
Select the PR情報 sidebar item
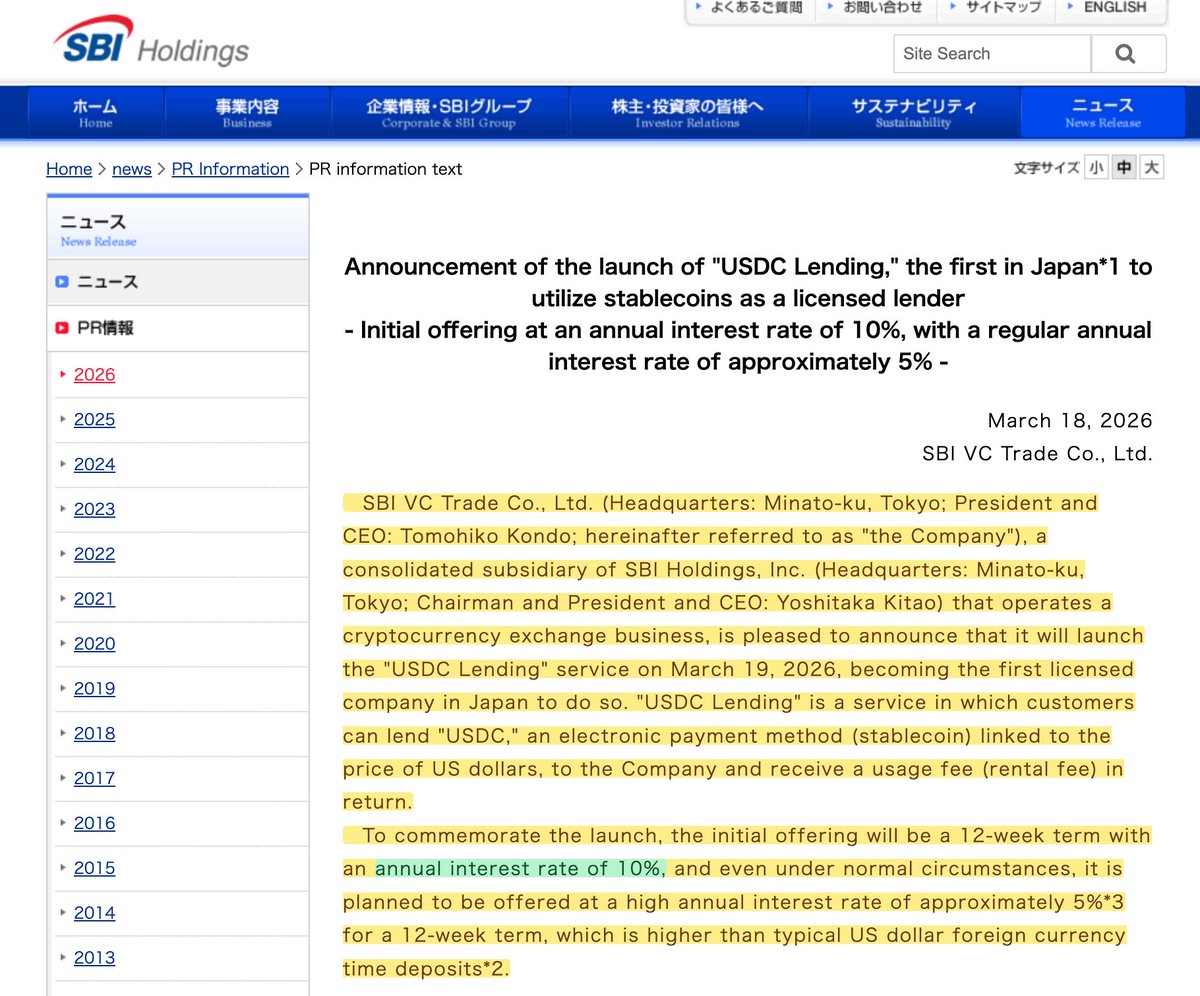coord(178,328)
